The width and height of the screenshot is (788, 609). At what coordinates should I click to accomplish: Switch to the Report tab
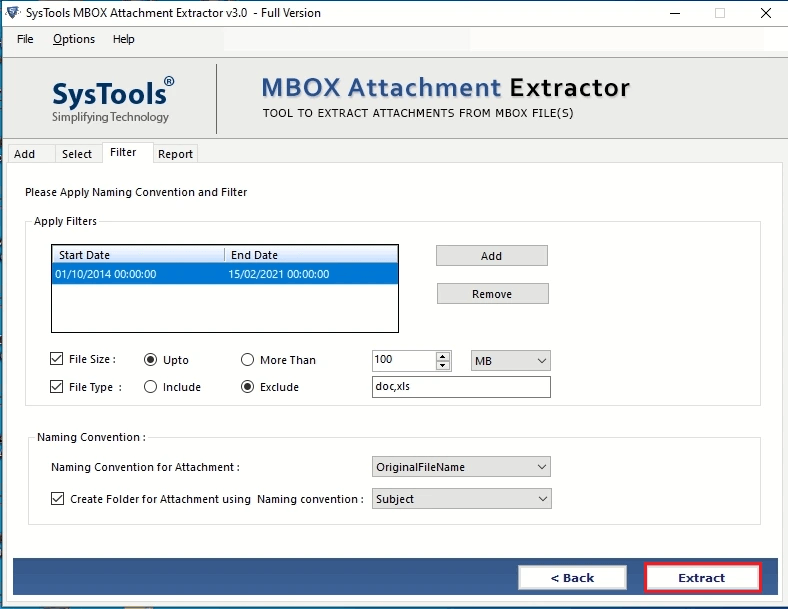click(175, 154)
